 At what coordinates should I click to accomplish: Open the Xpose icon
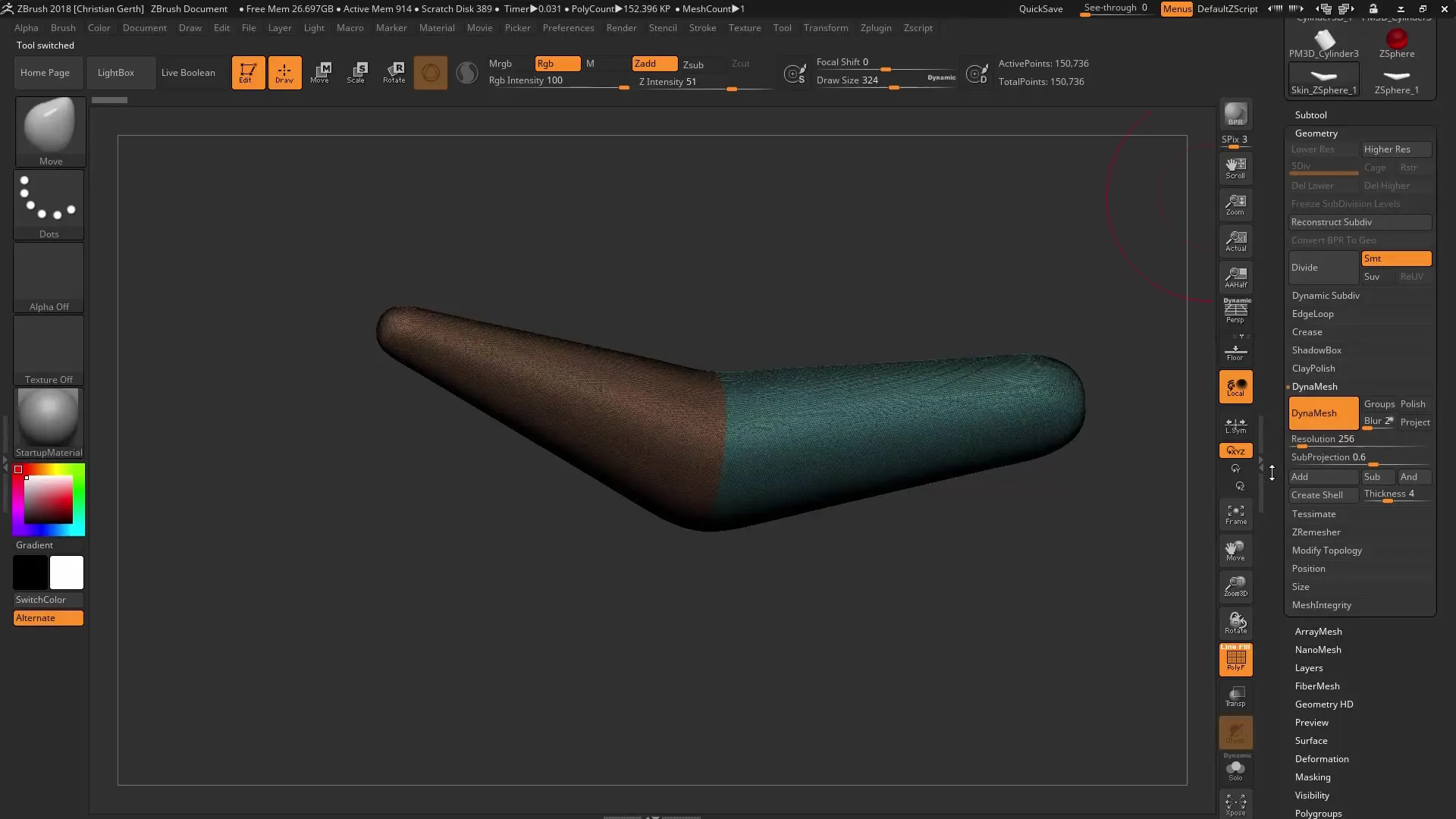point(1235,805)
